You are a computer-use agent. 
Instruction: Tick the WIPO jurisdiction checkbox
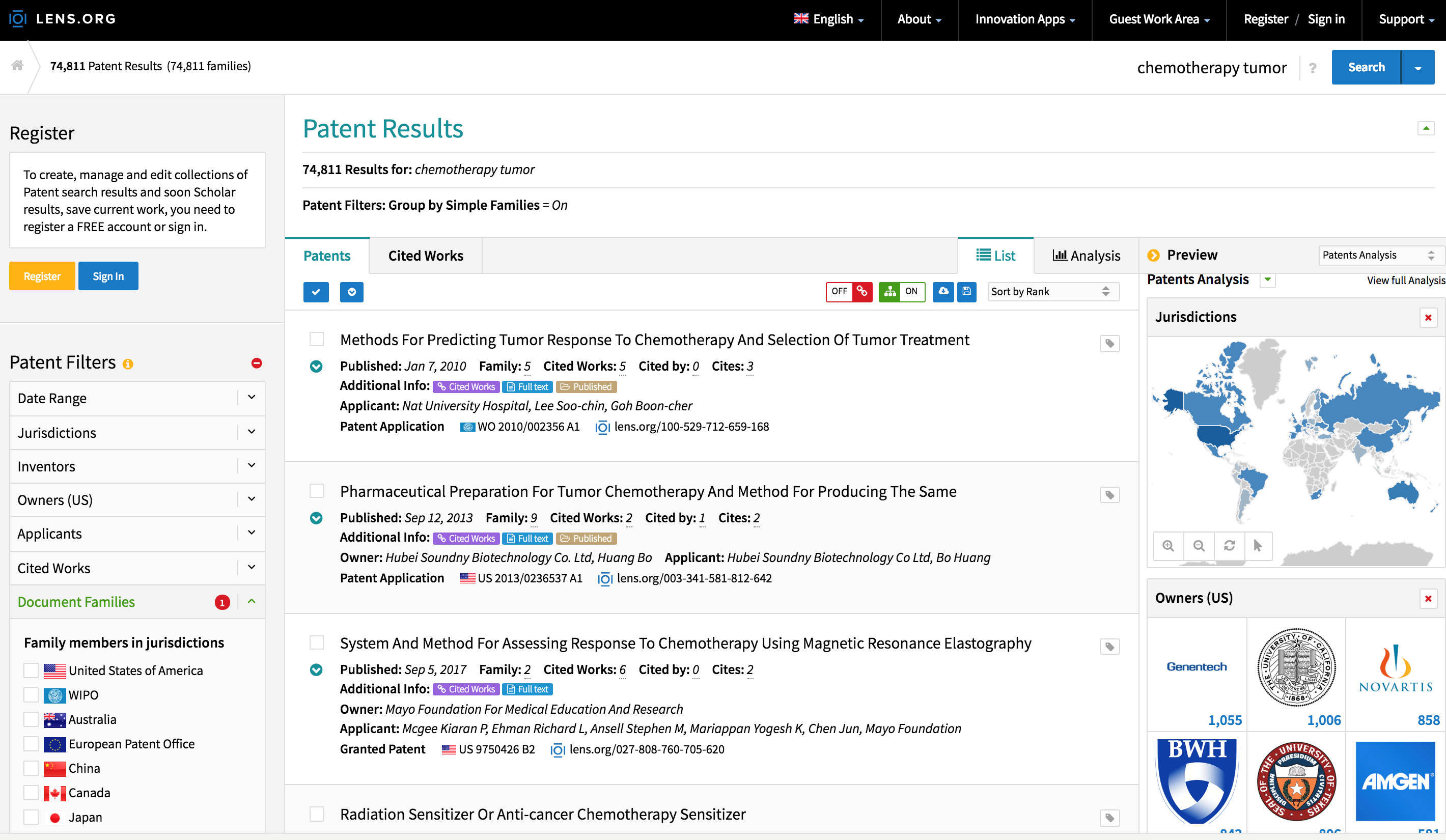point(31,695)
